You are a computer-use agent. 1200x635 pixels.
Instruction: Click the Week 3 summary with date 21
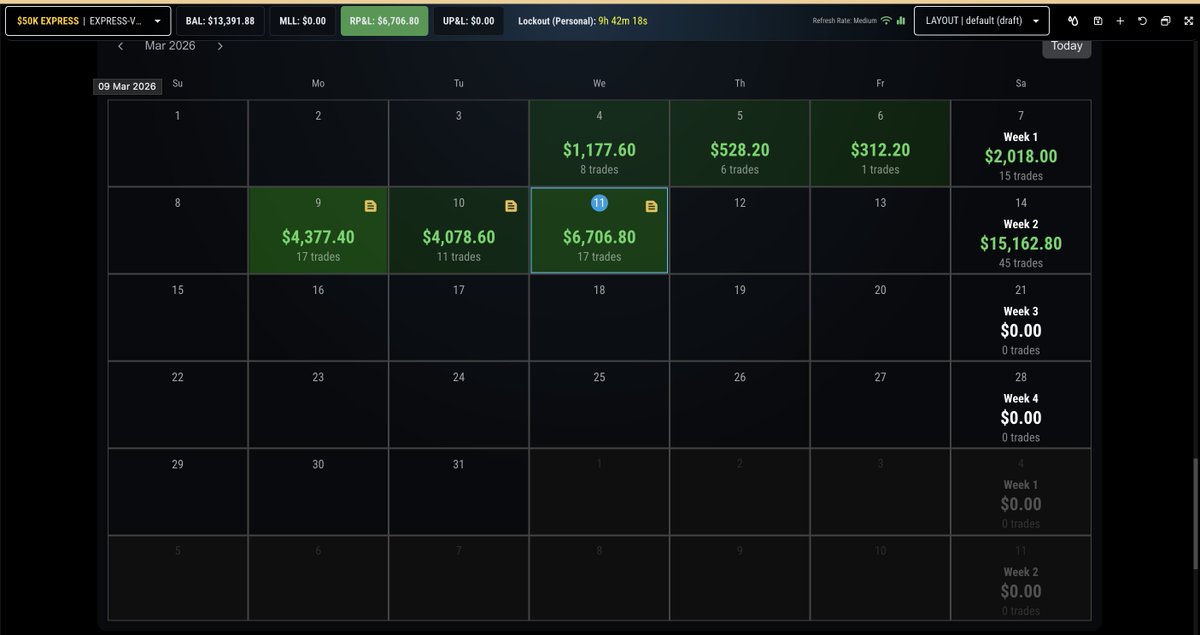[1021, 317]
